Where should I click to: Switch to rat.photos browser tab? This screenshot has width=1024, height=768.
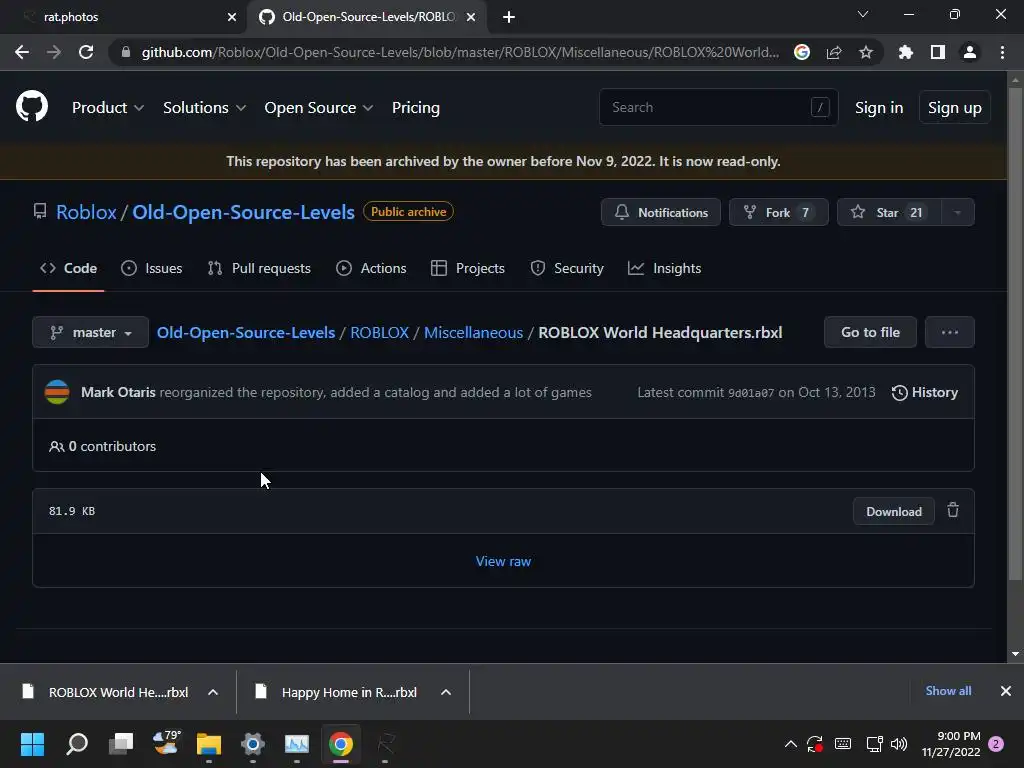click(x=124, y=17)
